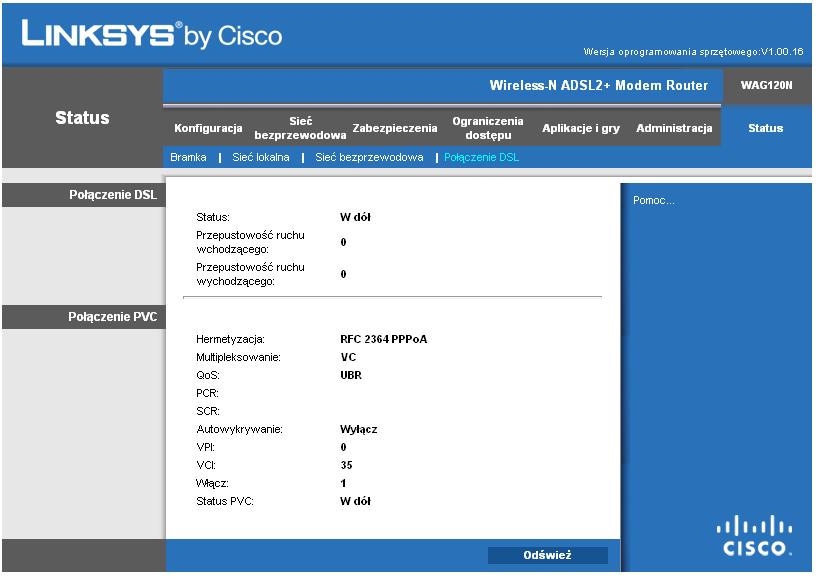
Task: Click the Hermetyzacja value RFC 2364 PPPoA
Action: pos(383,339)
